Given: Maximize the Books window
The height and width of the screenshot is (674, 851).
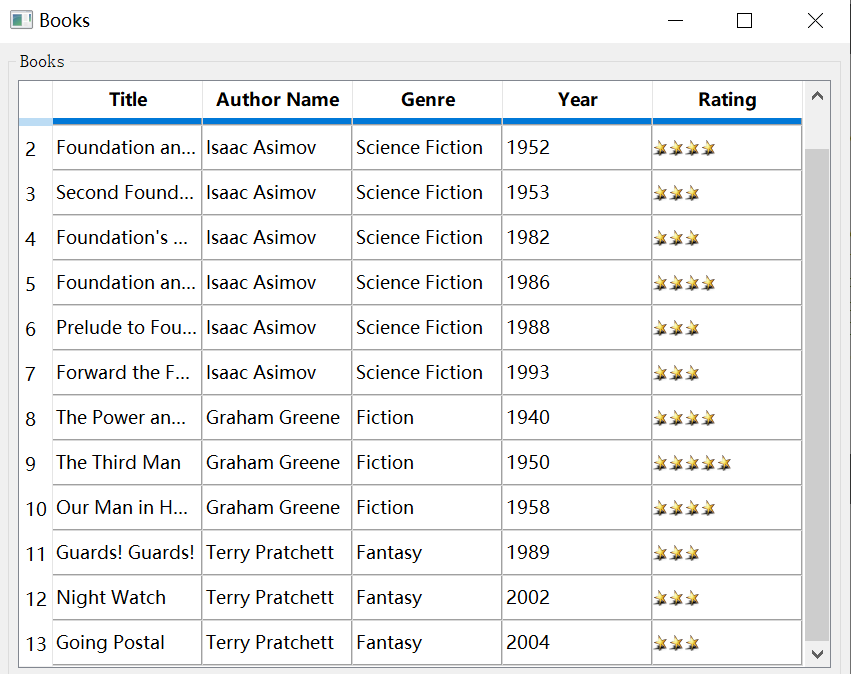Looking at the screenshot, I should (744, 21).
